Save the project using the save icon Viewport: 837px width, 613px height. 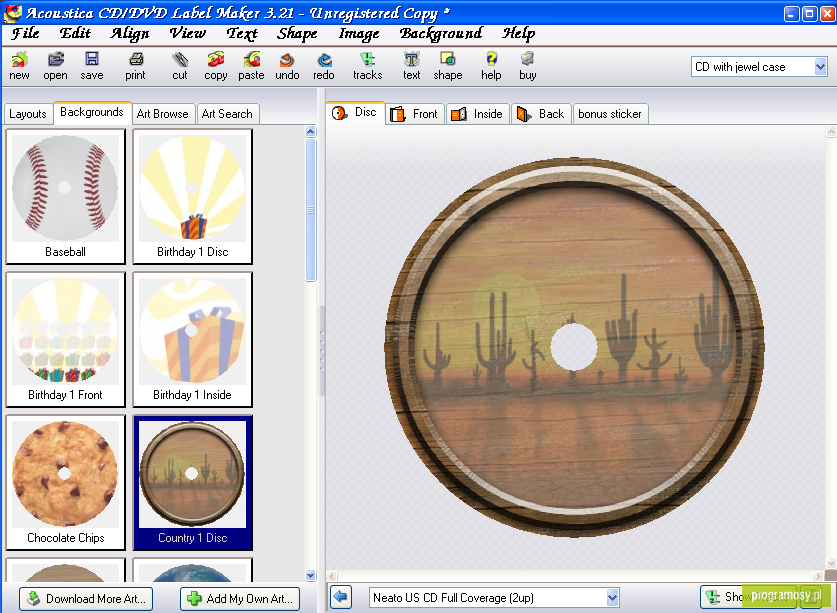(92, 66)
